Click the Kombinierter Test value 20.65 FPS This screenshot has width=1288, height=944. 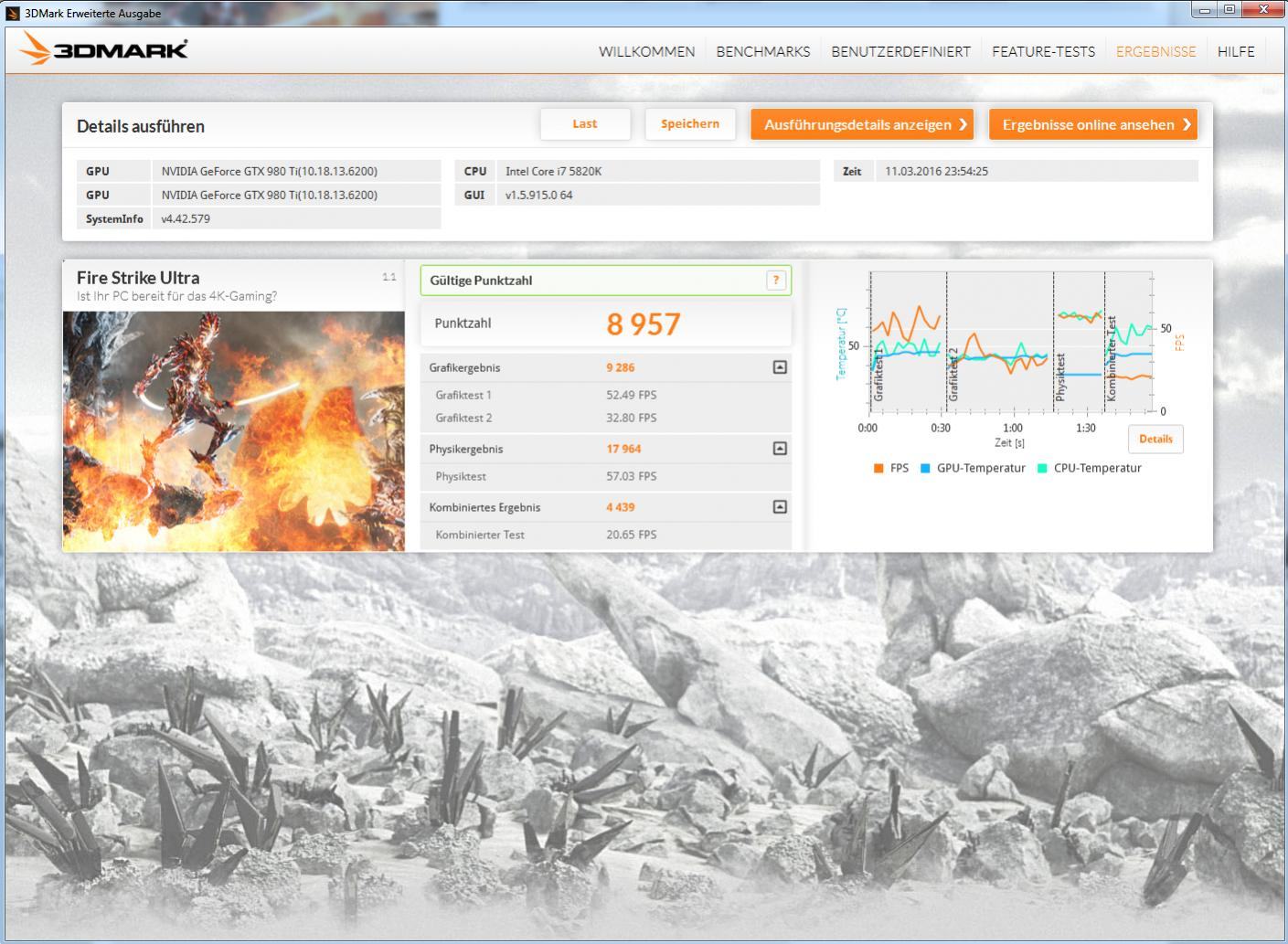click(631, 535)
